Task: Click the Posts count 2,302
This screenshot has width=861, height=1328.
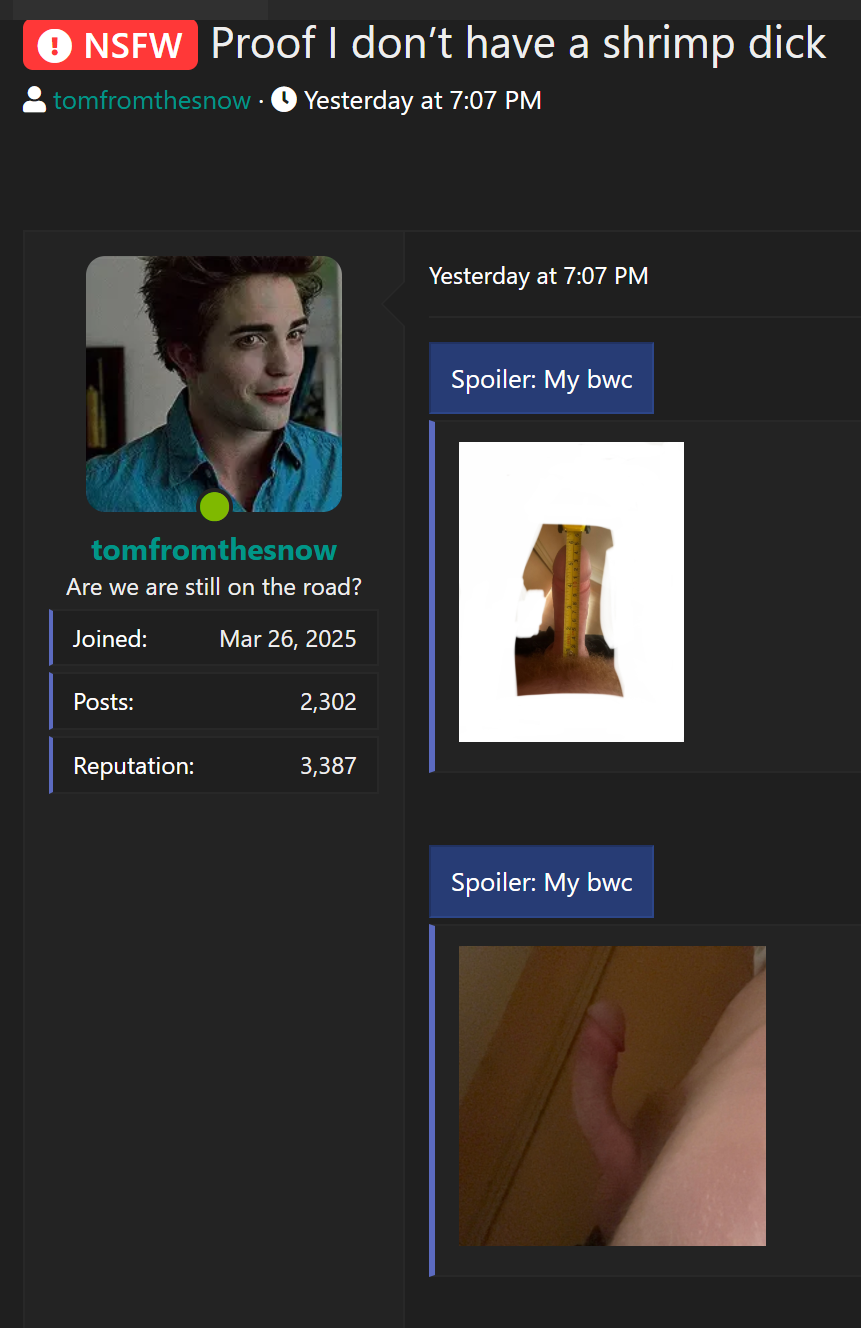Action: tap(328, 702)
